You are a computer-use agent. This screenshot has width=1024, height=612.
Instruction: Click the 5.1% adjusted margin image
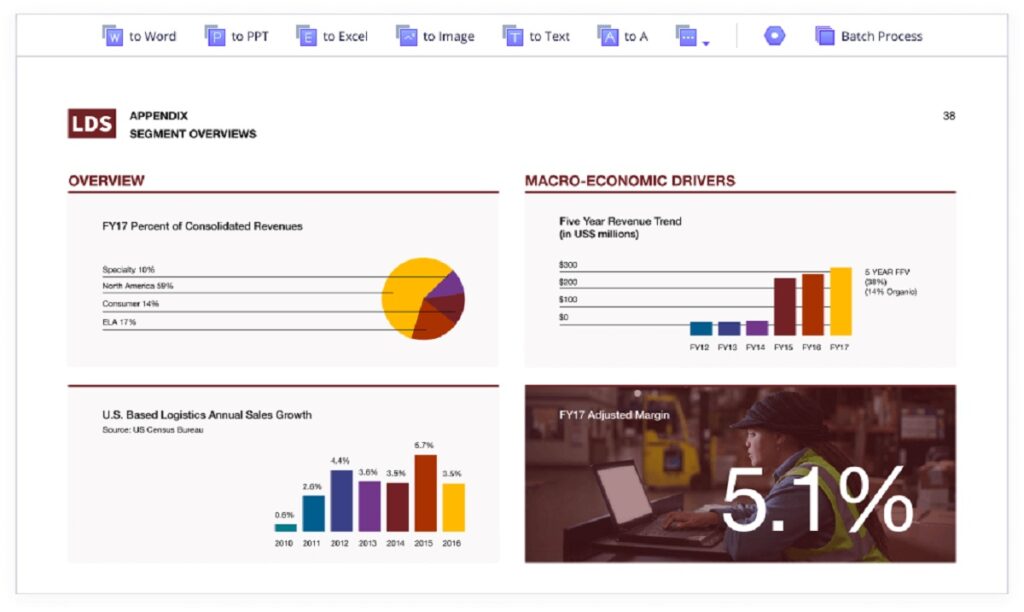click(740, 473)
